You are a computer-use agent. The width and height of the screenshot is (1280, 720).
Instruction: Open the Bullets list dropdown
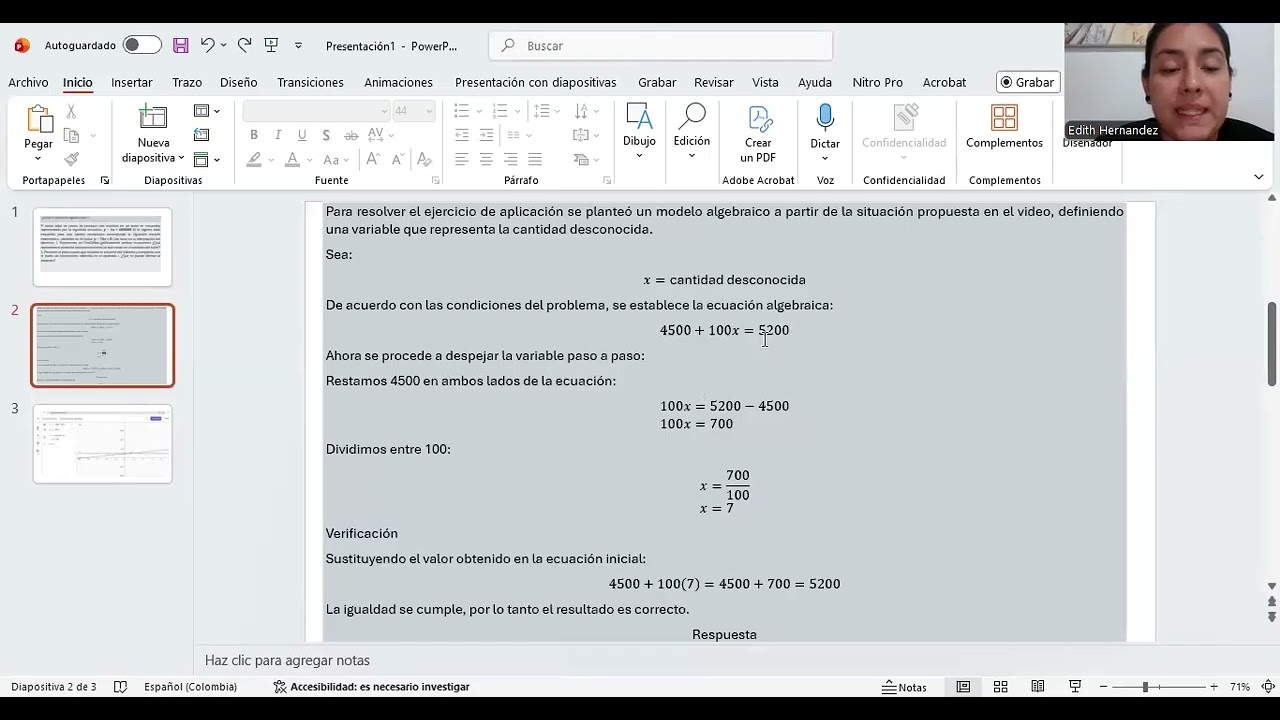[479, 111]
